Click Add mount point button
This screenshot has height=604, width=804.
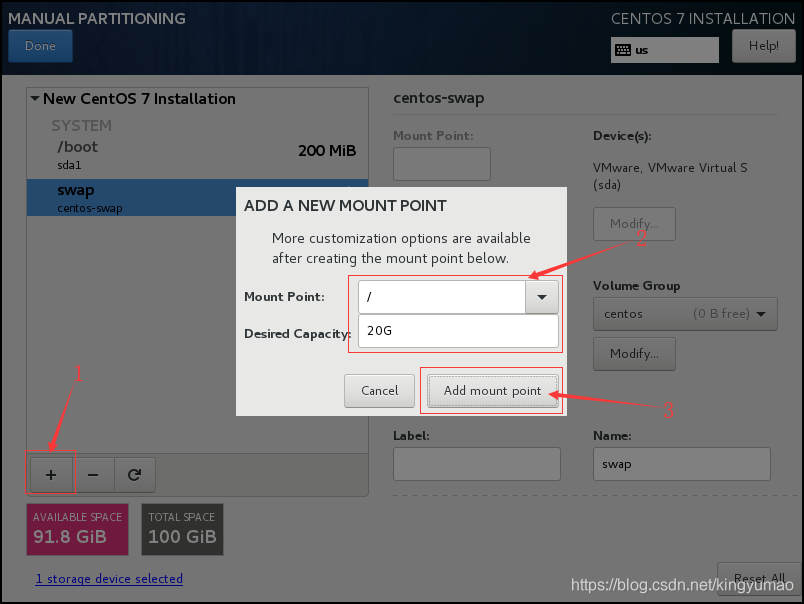492,391
